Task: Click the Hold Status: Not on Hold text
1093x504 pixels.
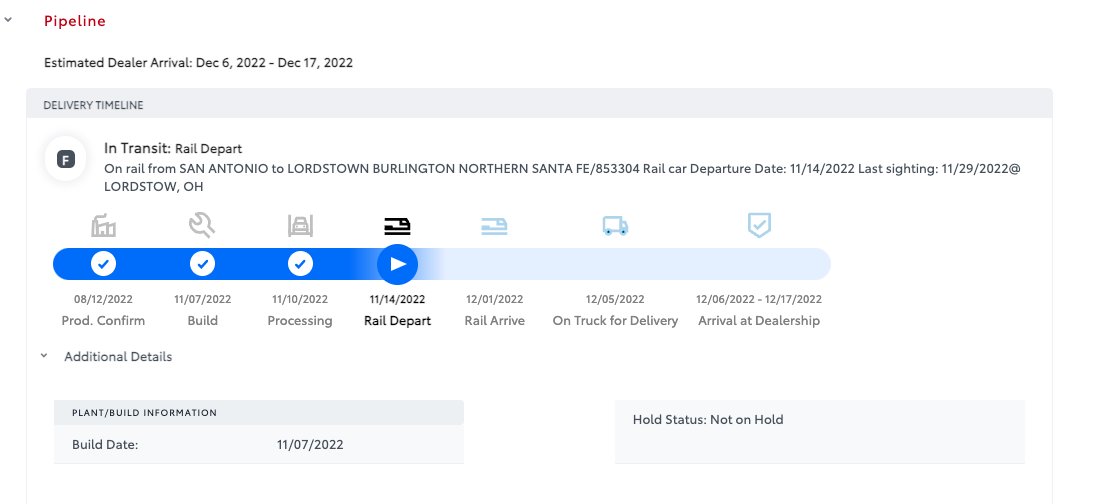Action: [x=708, y=420]
